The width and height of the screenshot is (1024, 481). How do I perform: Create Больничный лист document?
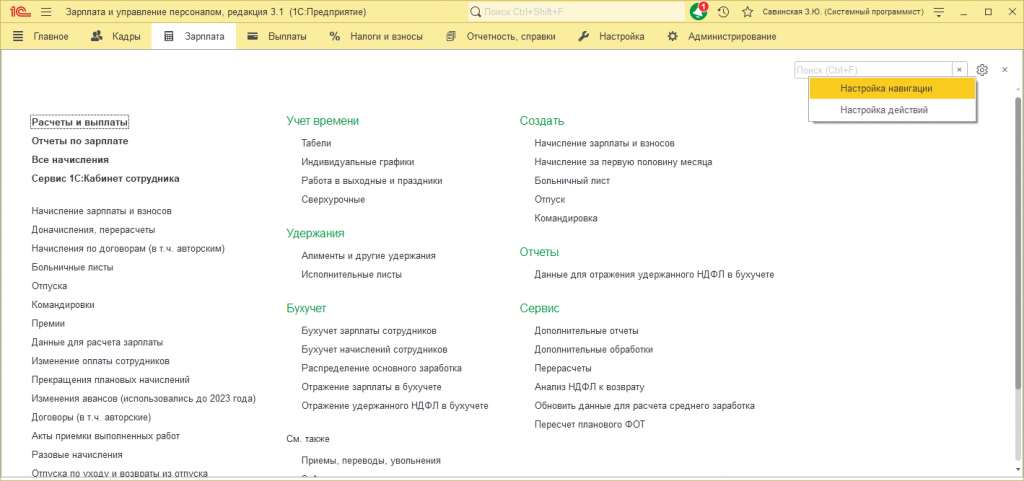coord(572,181)
